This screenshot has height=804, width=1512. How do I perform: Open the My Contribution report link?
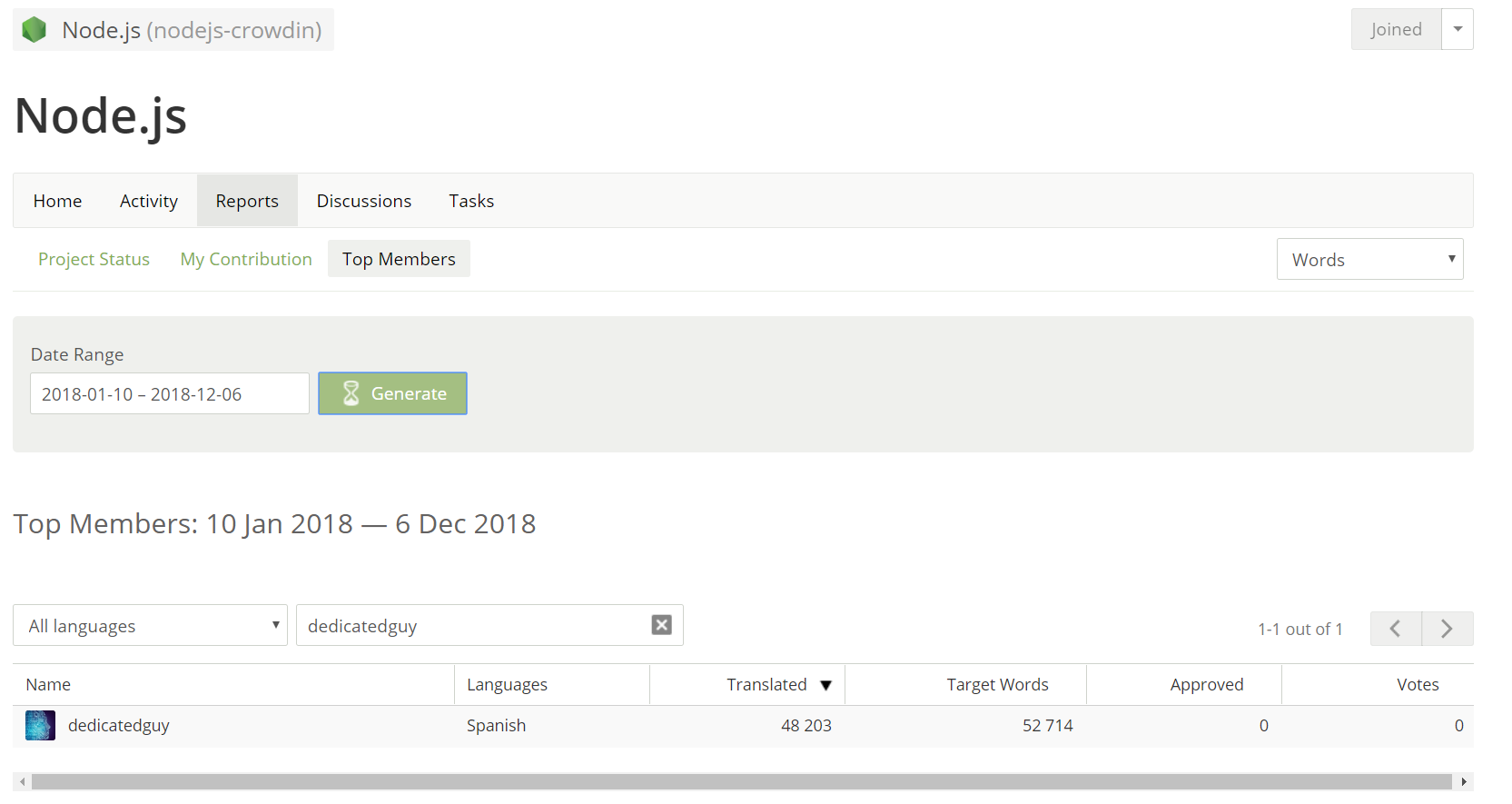tap(246, 259)
